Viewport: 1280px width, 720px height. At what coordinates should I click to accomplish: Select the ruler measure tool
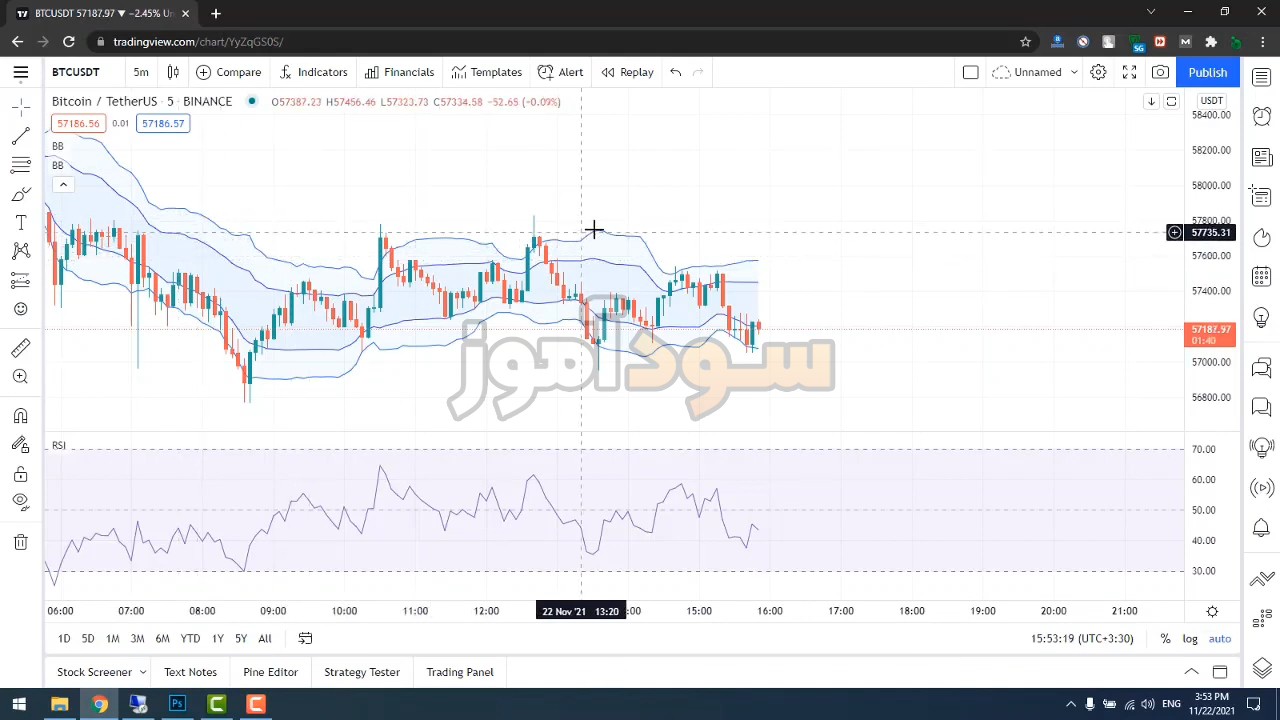(20, 347)
